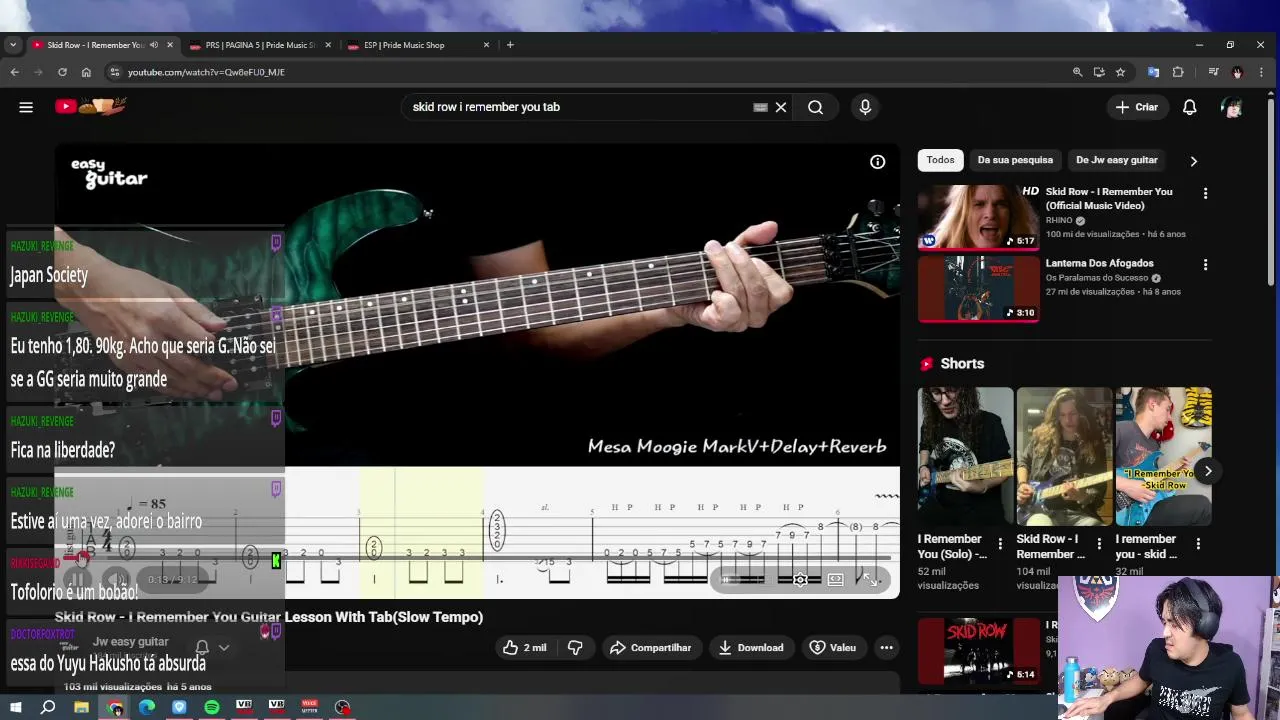Open Chrome media control icon

point(1213,72)
